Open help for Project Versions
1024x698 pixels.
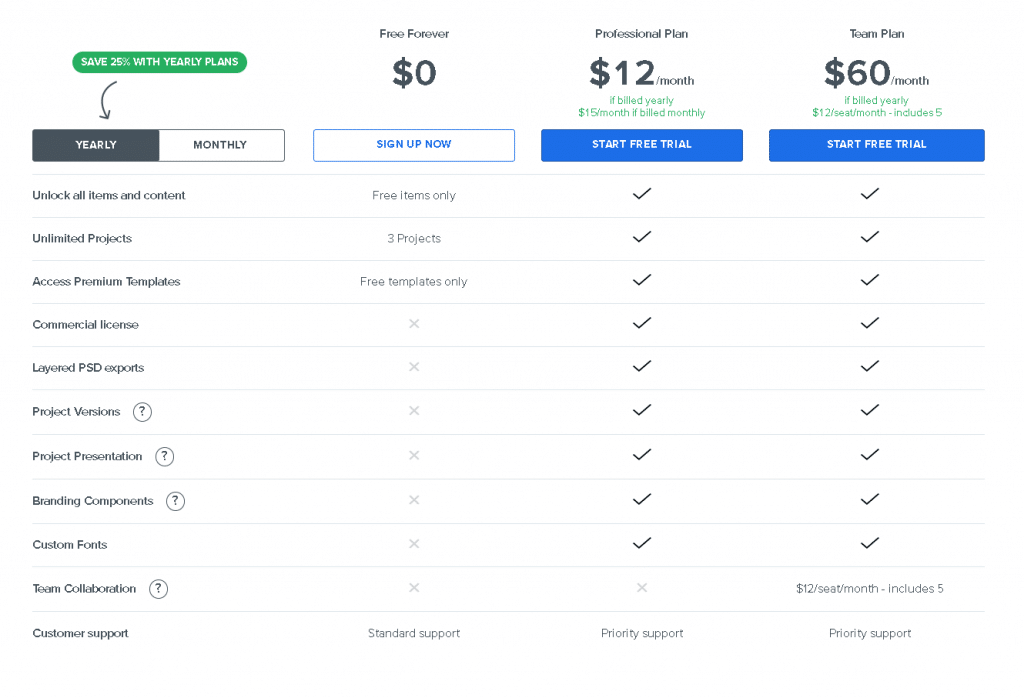142,412
